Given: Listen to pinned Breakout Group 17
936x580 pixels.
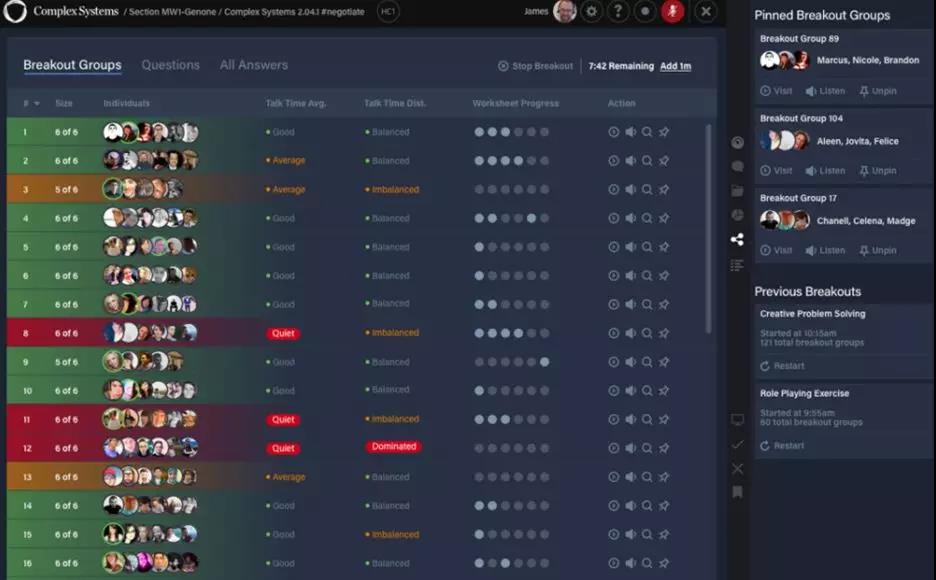Looking at the screenshot, I should point(825,251).
